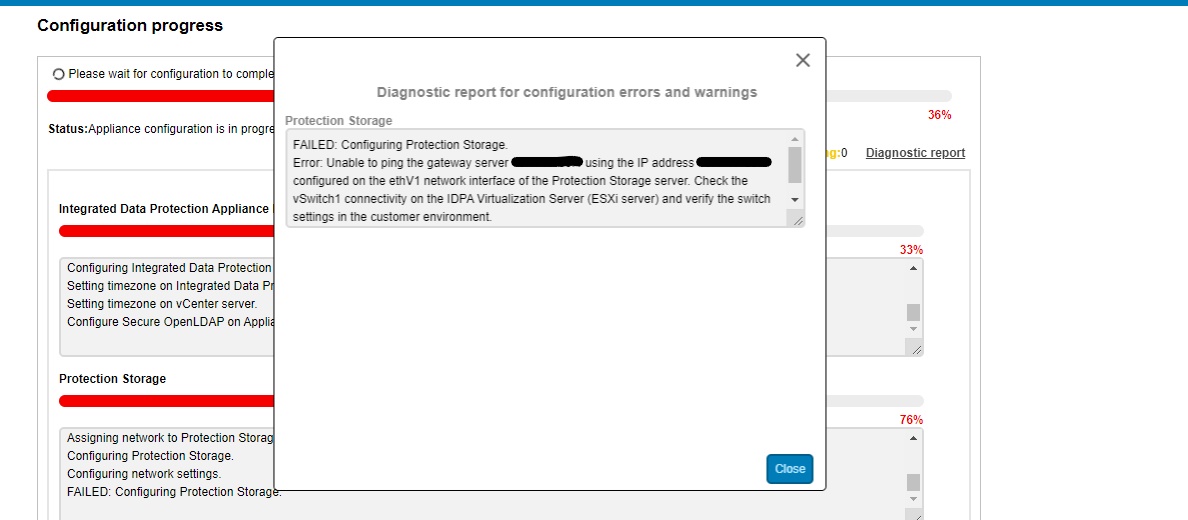Click scroll-down arrow of the Appliance log box
Viewport: 1188px width, 520px height.
(913, 329)
